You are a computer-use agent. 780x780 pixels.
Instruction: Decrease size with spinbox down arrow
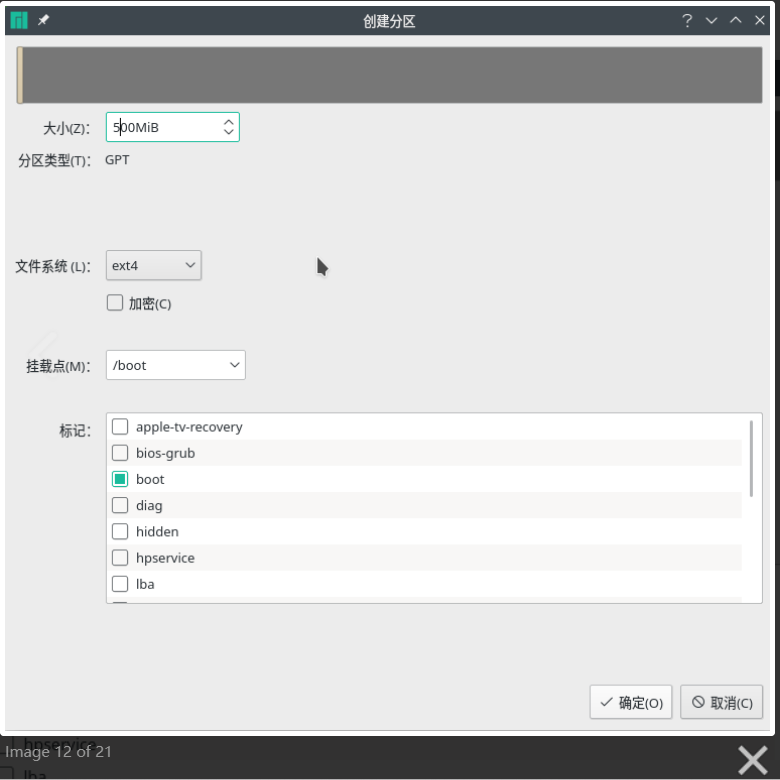[228, 133]
